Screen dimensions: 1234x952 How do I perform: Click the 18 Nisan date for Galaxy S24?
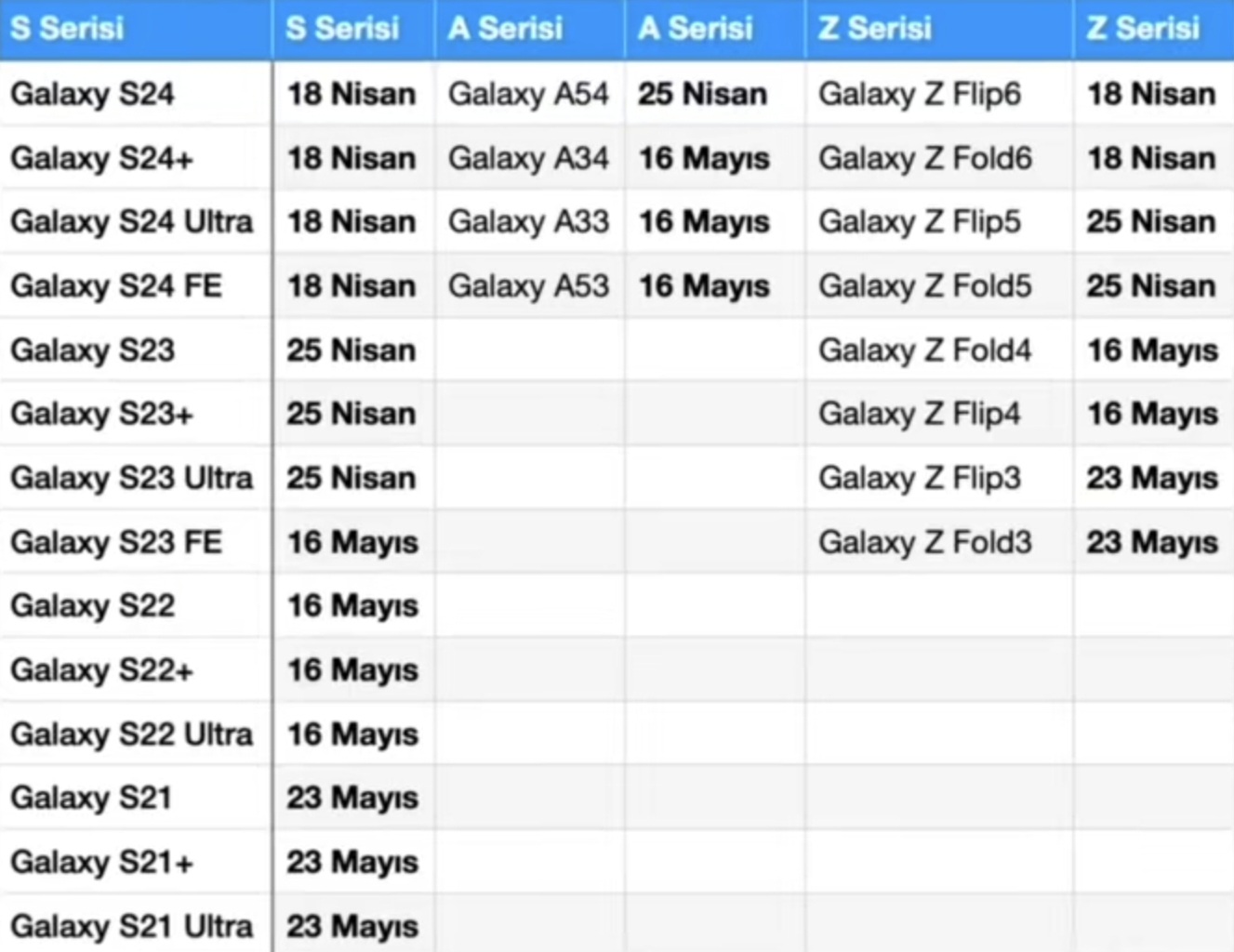click(351, 94)
